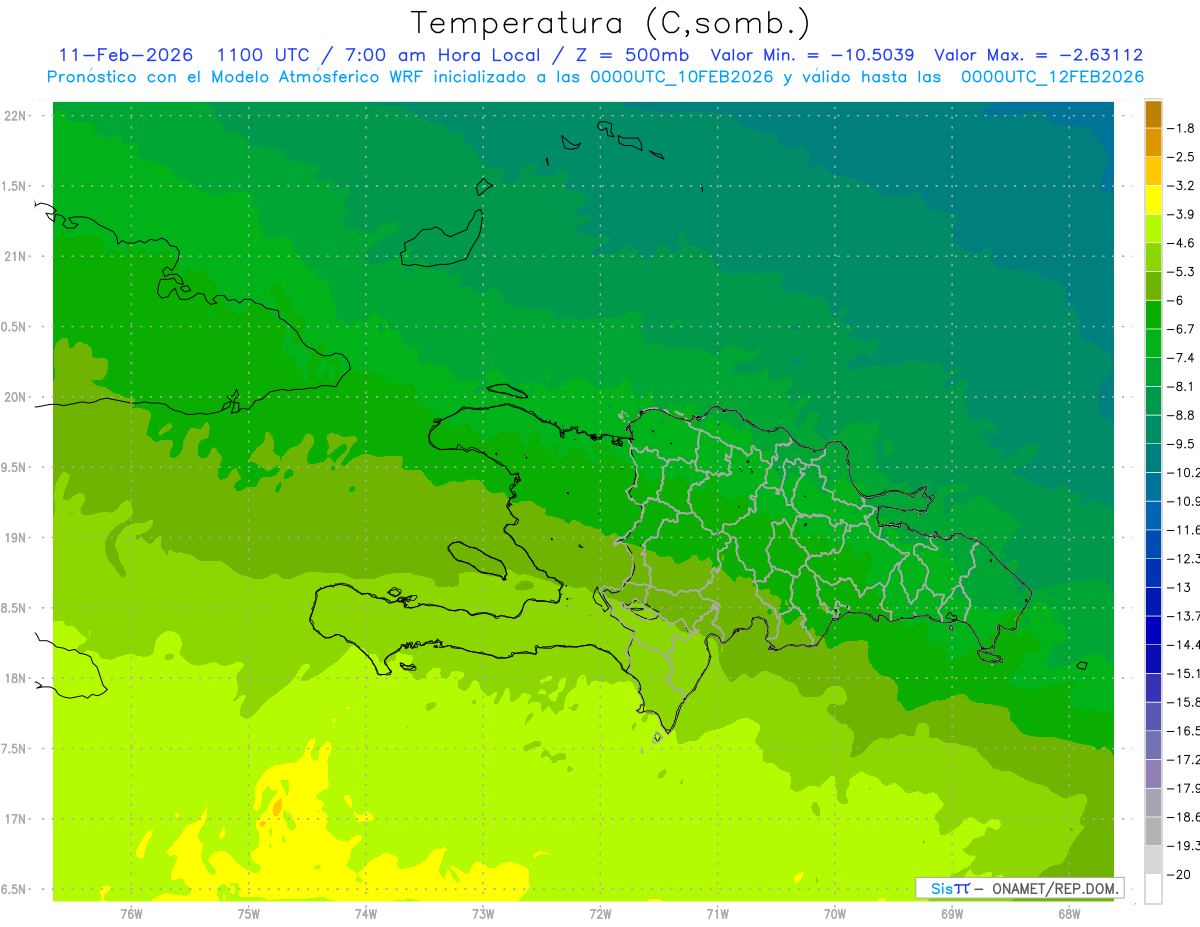Image resolution: width=1200 pixels, height=927 pixels.
Task: Click the purple swatch between -16.5 and -17.2
Action: (1153, 745)
